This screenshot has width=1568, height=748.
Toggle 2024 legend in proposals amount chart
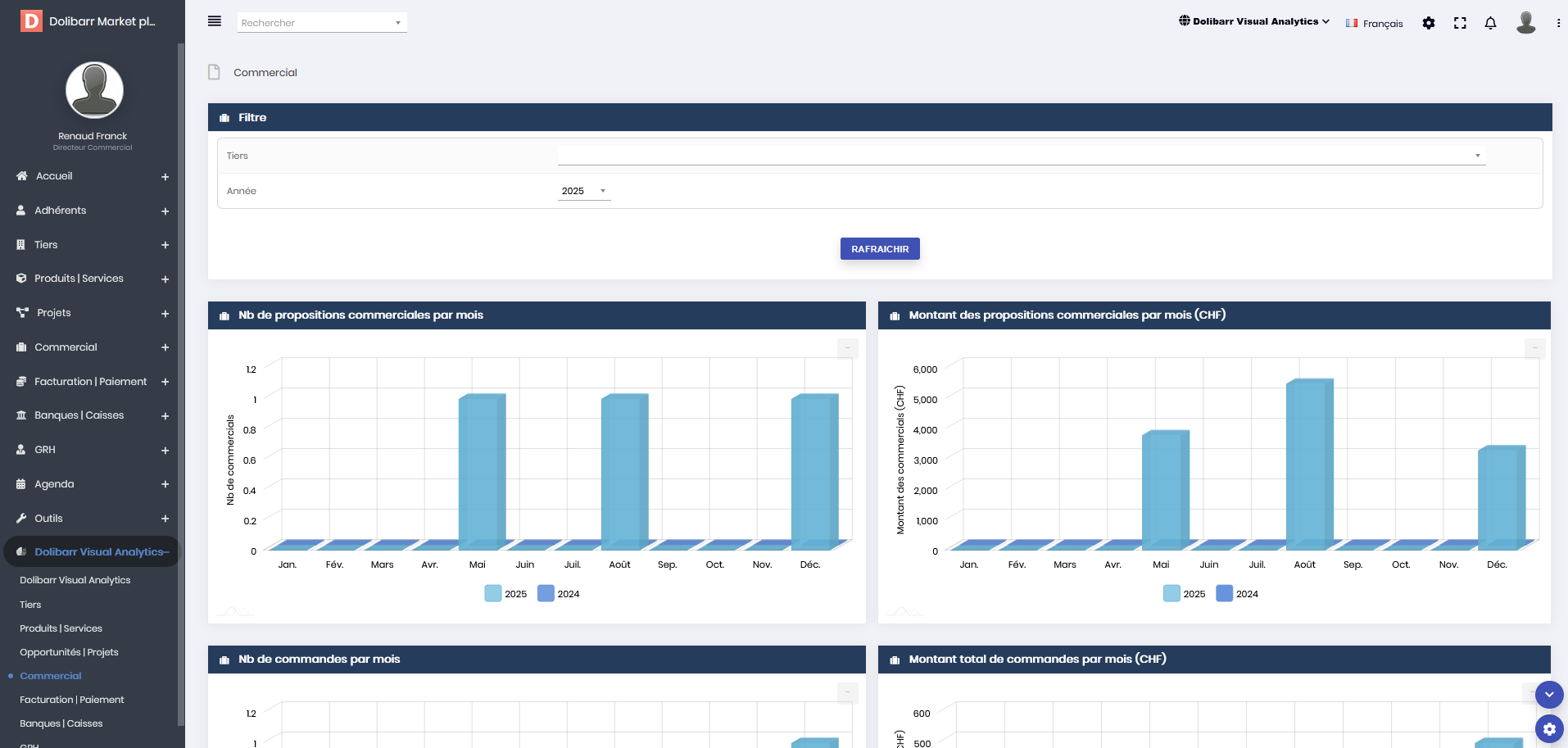coord(1238,594)
